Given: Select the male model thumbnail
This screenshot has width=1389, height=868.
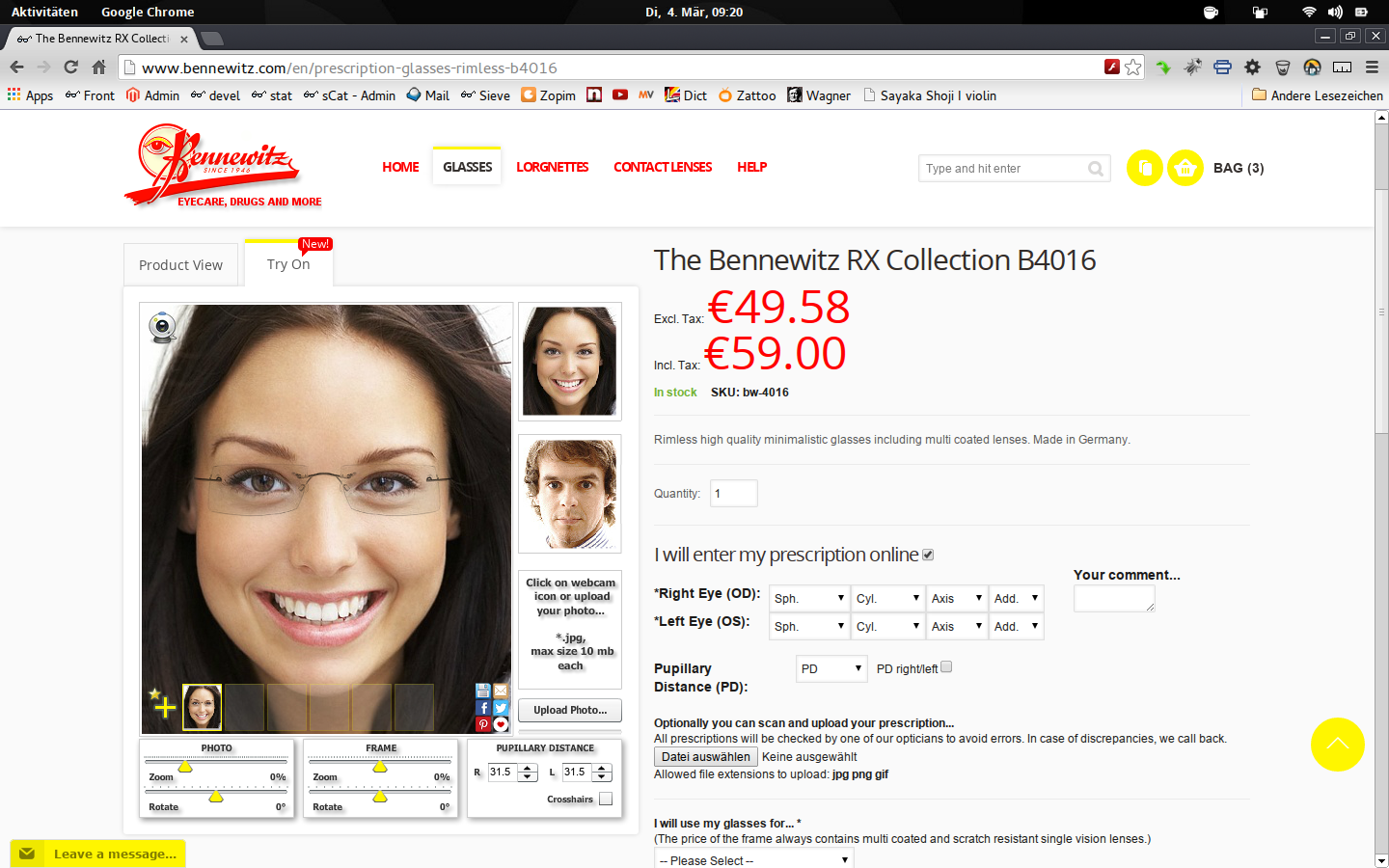Looking at the screenshot, I should click(569, 494).
